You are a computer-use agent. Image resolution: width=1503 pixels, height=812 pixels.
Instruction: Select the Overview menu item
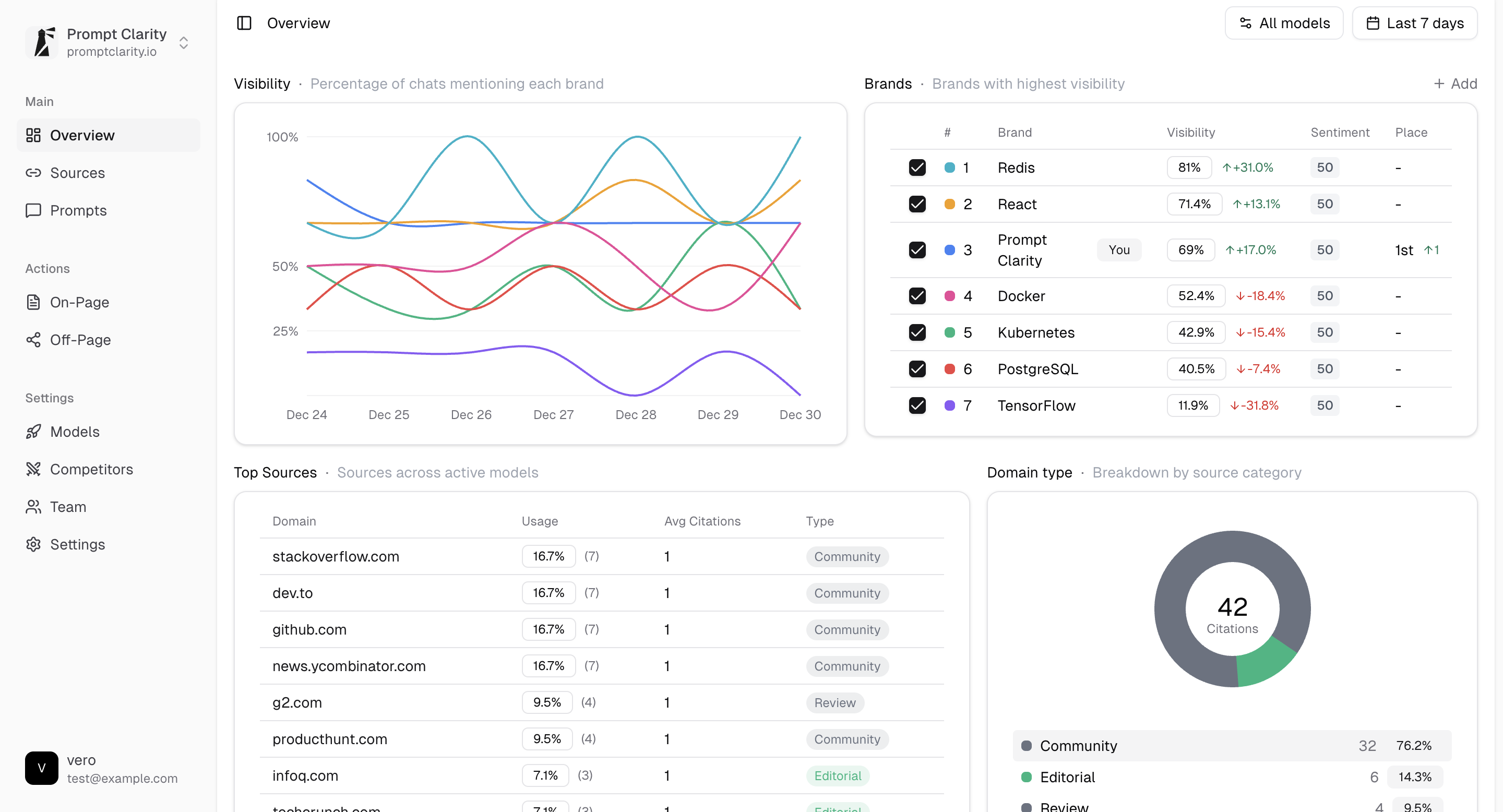pyautogui.click(x=82, y=135)
